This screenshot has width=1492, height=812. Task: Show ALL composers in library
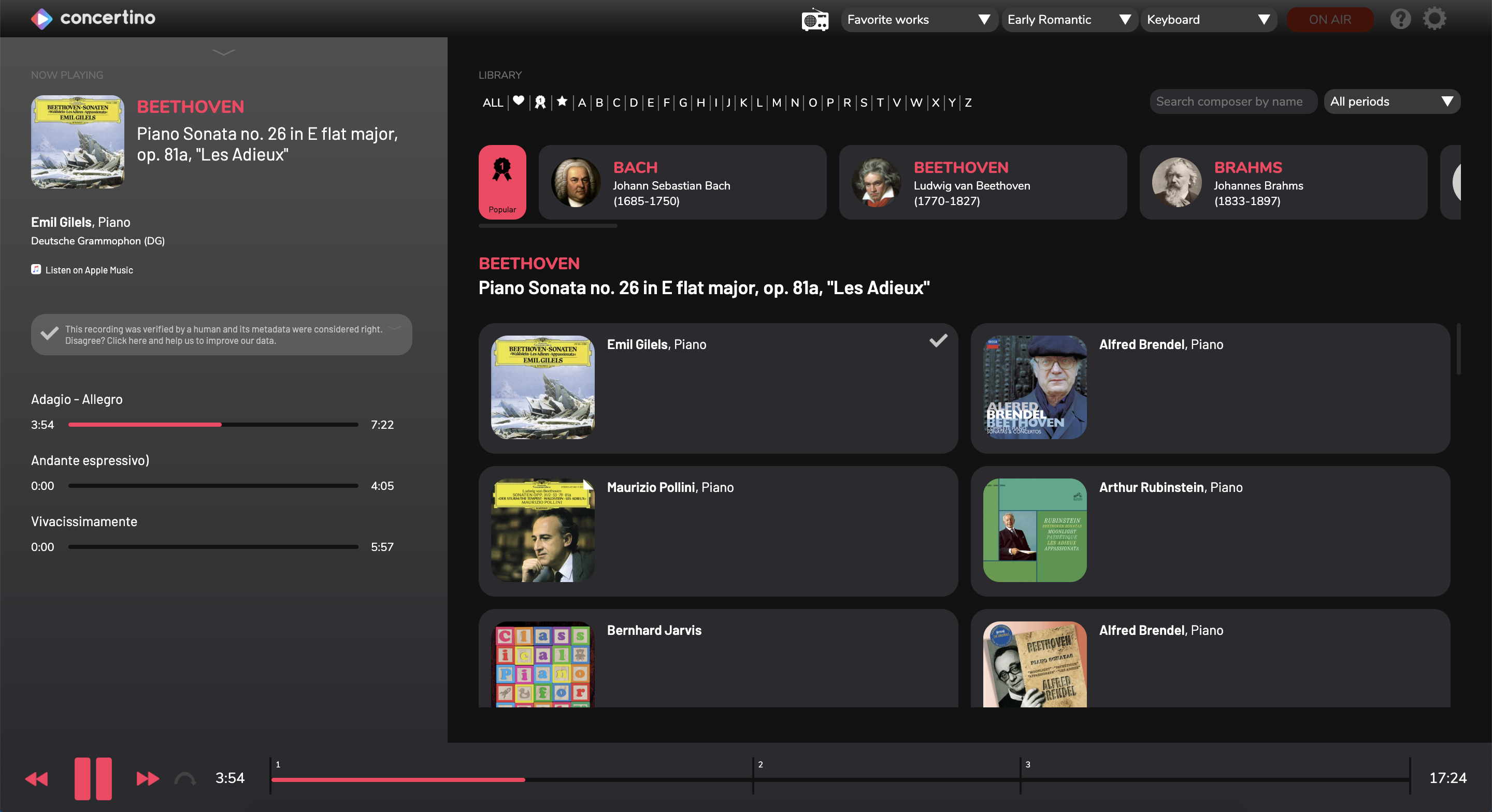493,103
